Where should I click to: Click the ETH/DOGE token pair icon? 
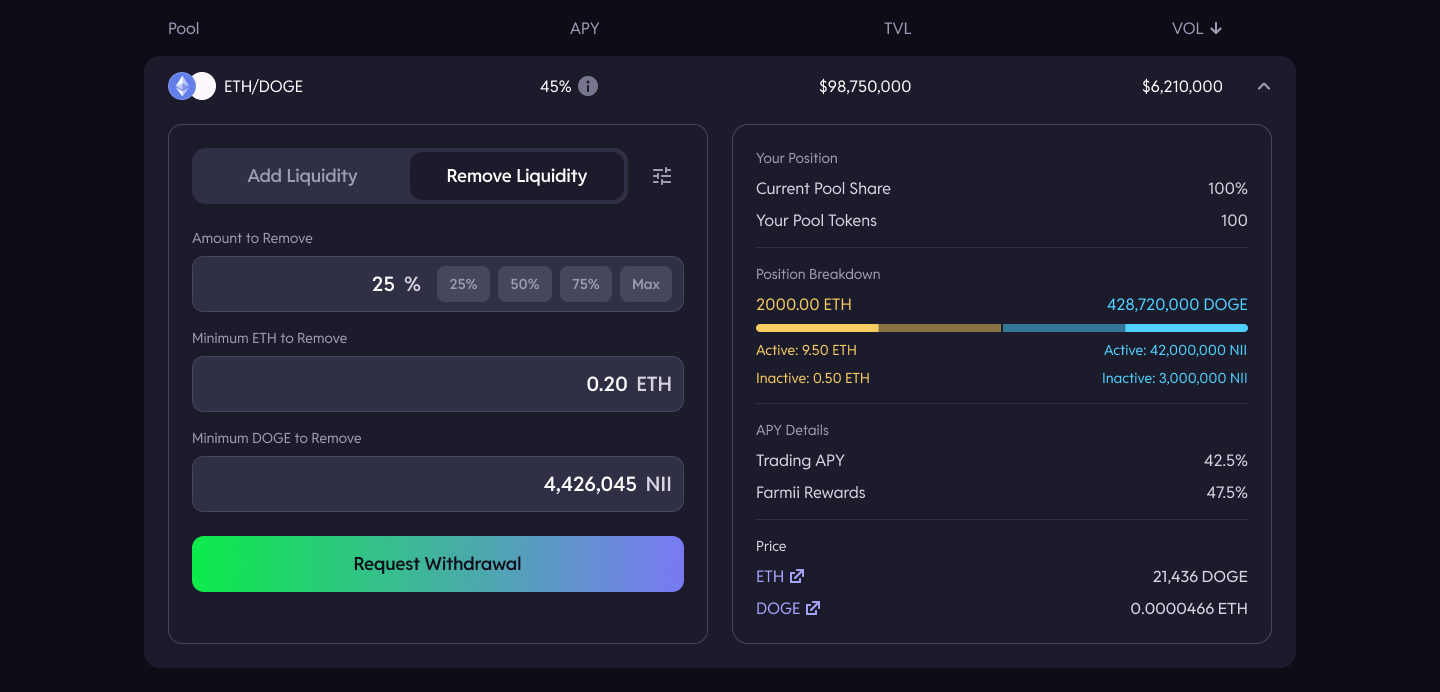pyautogui.click(x=192, y=86)
